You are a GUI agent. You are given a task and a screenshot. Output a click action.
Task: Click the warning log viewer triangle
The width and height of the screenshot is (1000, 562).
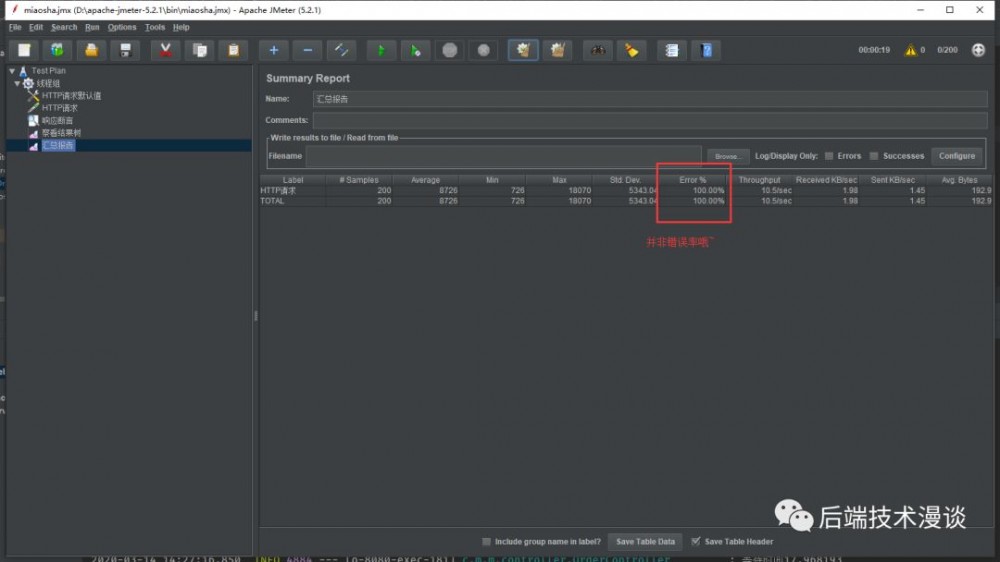(x=910, y=50)
